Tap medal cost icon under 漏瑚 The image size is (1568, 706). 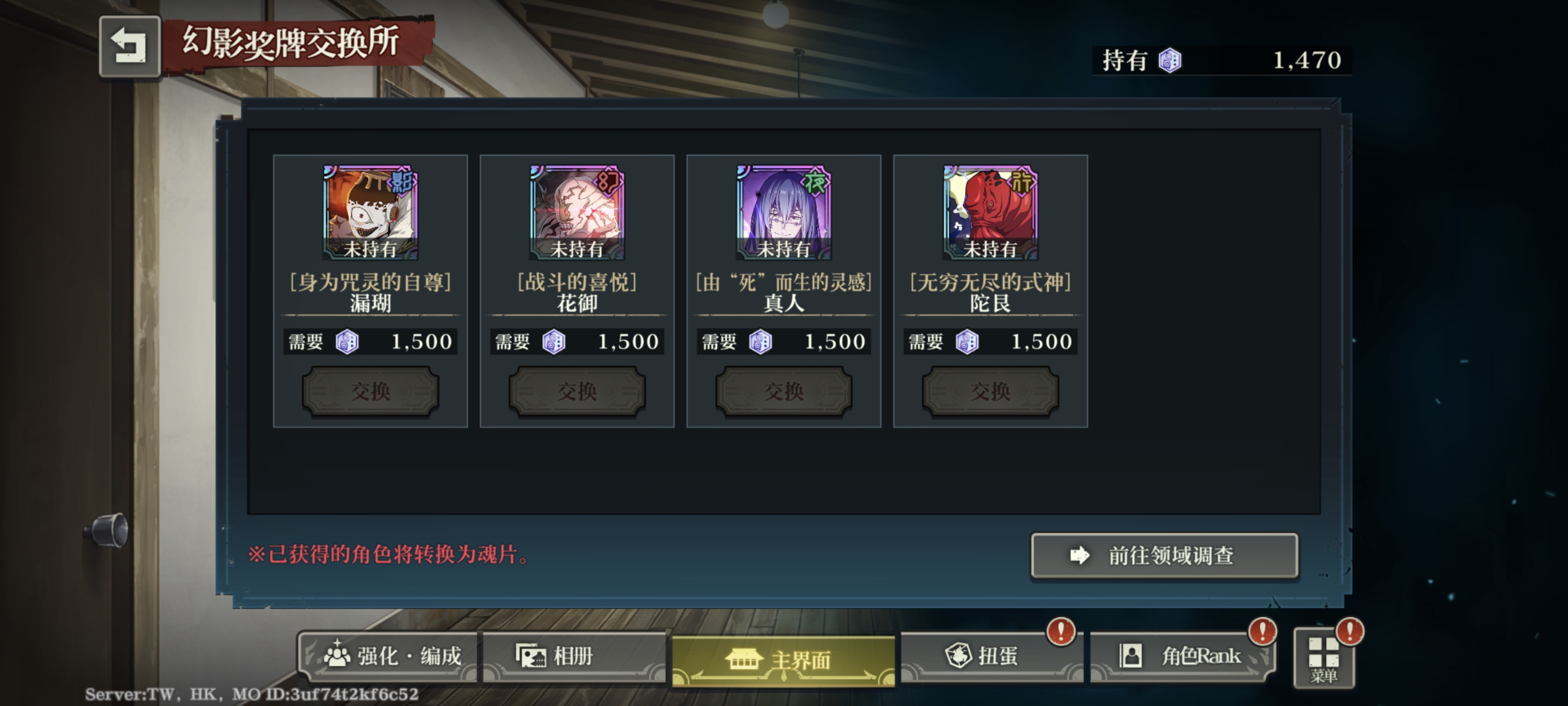click(347, 341)
